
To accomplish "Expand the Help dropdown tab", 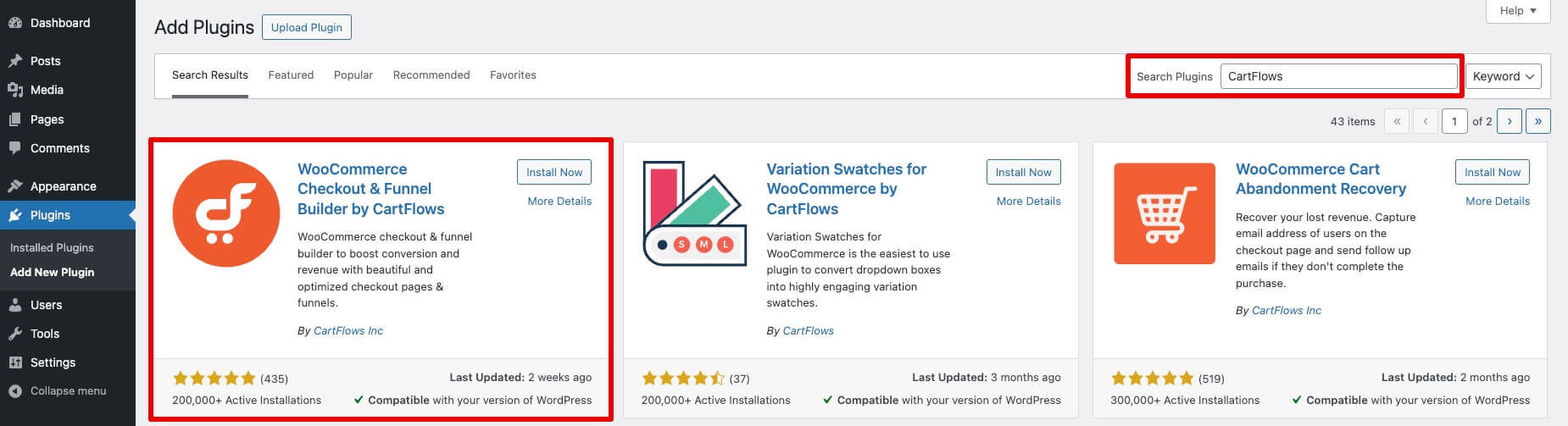I will point(1518,11).
